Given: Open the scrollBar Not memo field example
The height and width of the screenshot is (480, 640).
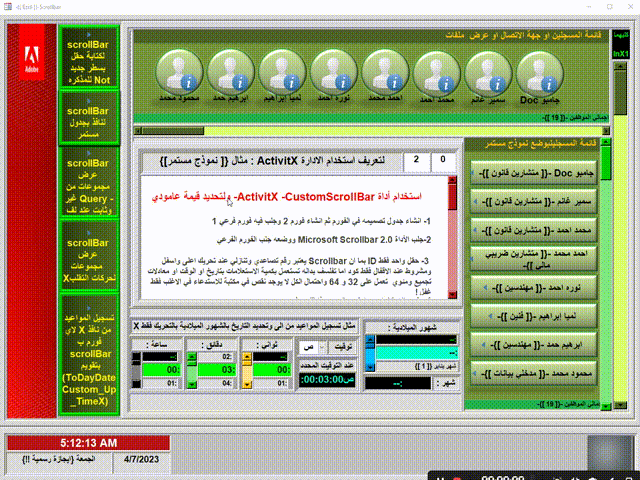Looking at the screenshot, I should (x=89, y=56).
